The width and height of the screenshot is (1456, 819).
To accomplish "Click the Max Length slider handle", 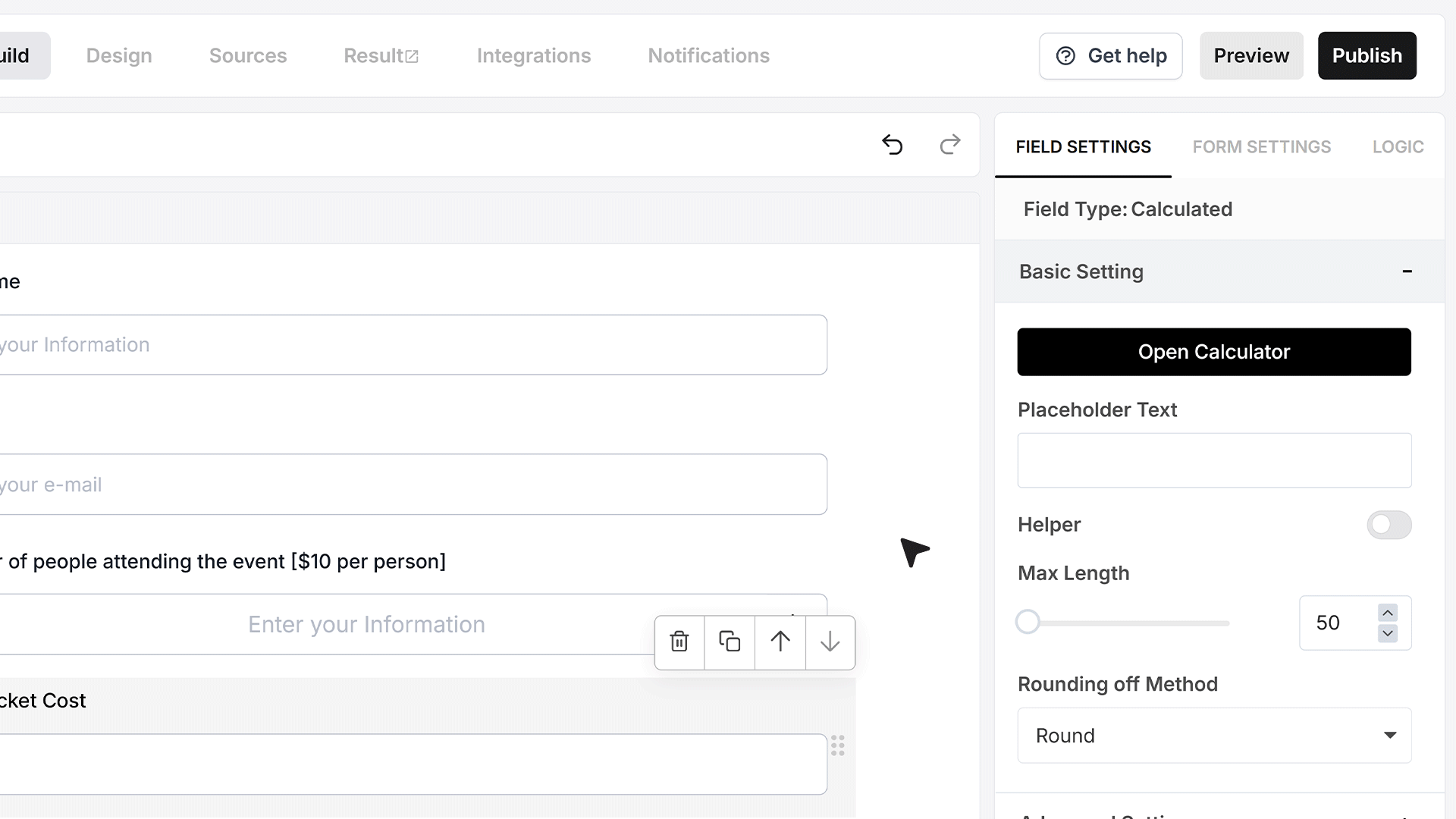I will point(1028,623).
